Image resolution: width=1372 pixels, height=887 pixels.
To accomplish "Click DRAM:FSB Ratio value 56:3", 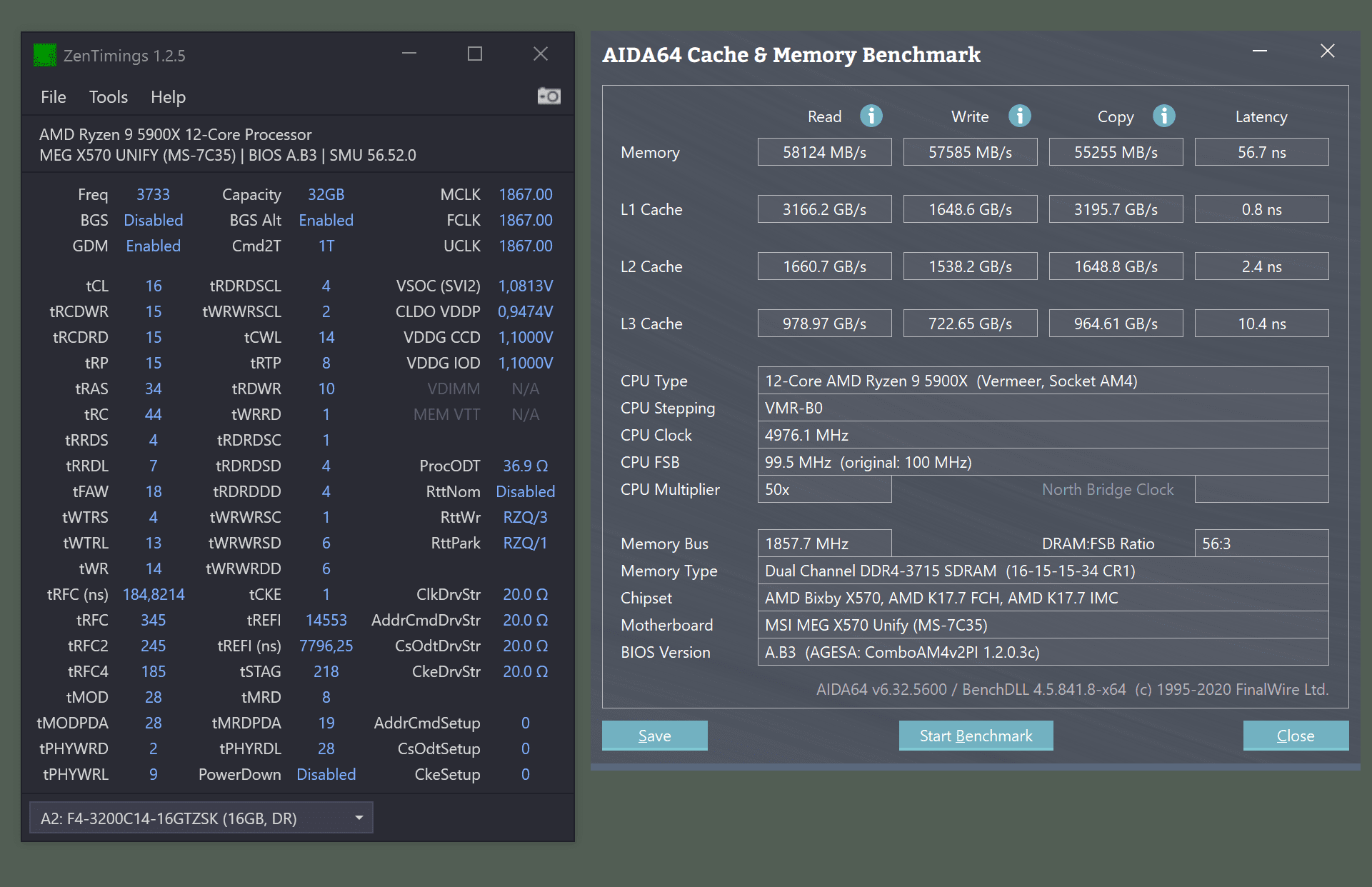I will click(x=1261, y=543).
